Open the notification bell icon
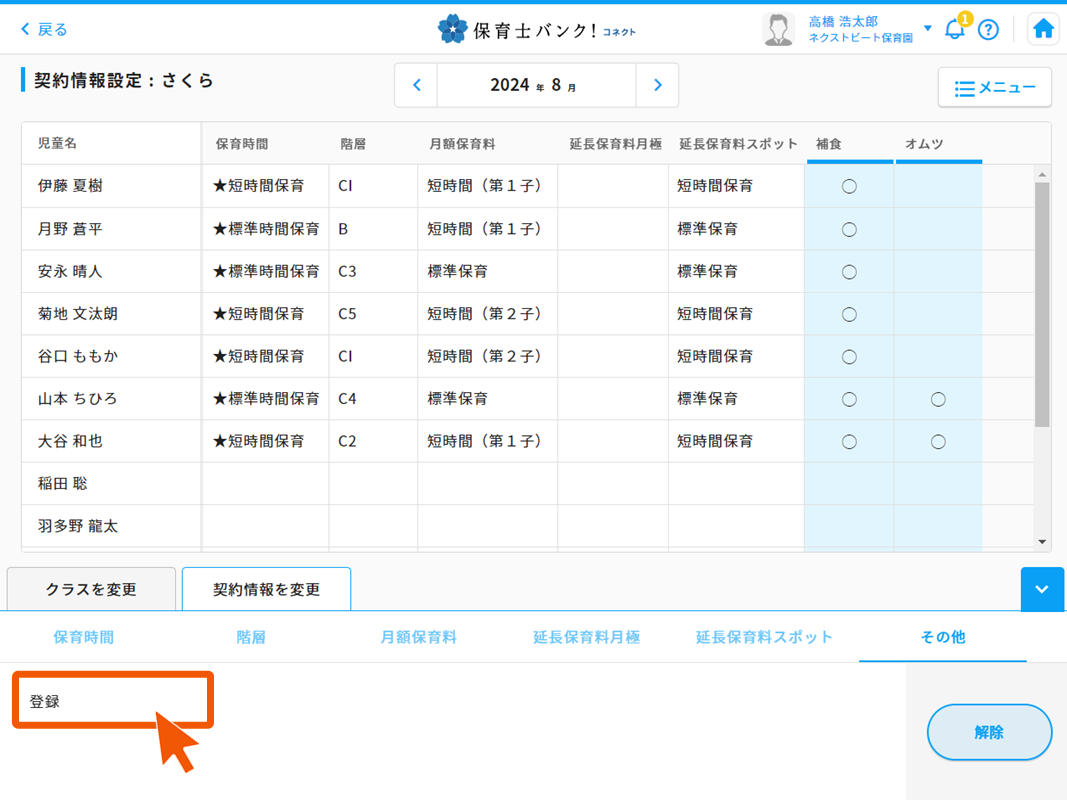Screen dimensions: 1067x800 click(x=953, y=29)
